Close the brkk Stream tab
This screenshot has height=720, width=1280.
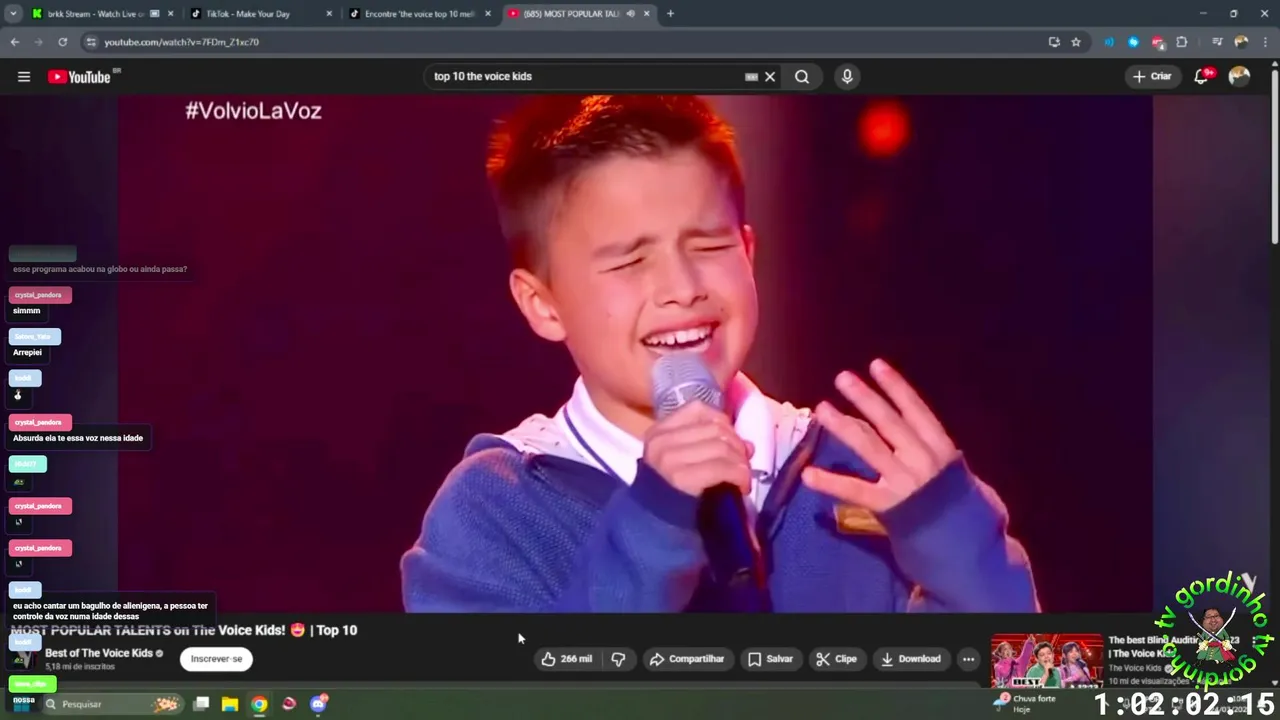point(170,14)
